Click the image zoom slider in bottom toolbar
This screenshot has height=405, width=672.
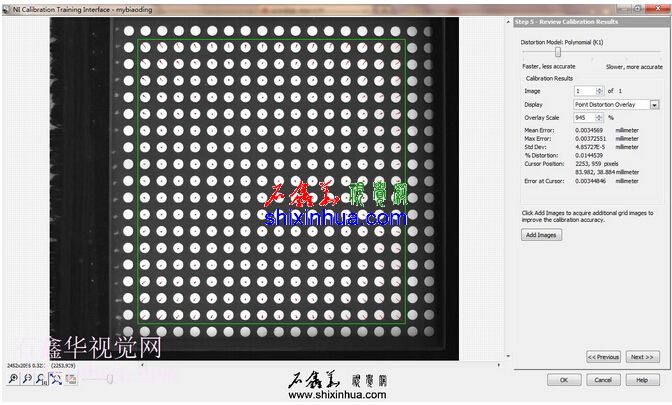(108, 379)
